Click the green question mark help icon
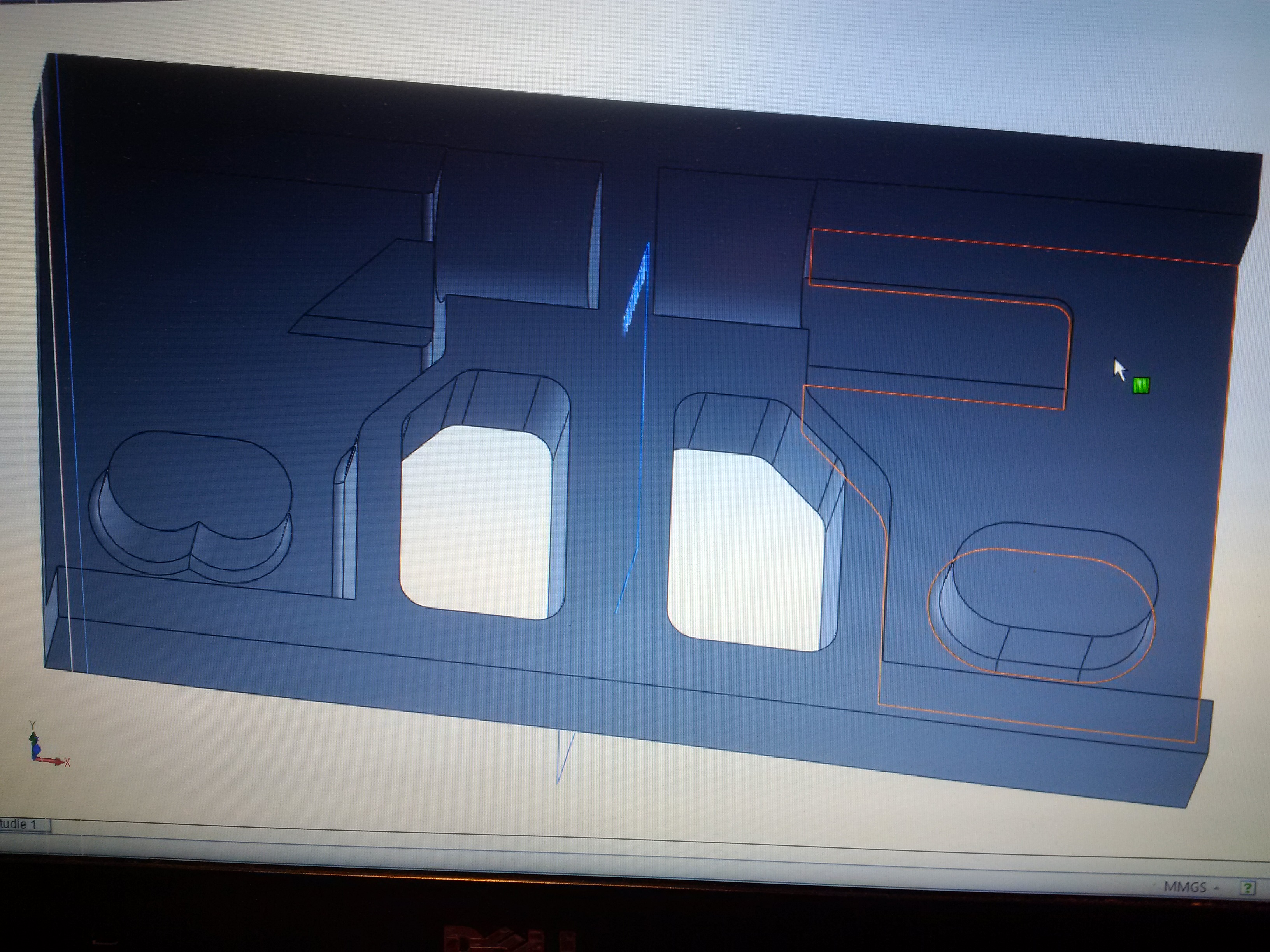1270x952 pixels. coord(1247,888)
